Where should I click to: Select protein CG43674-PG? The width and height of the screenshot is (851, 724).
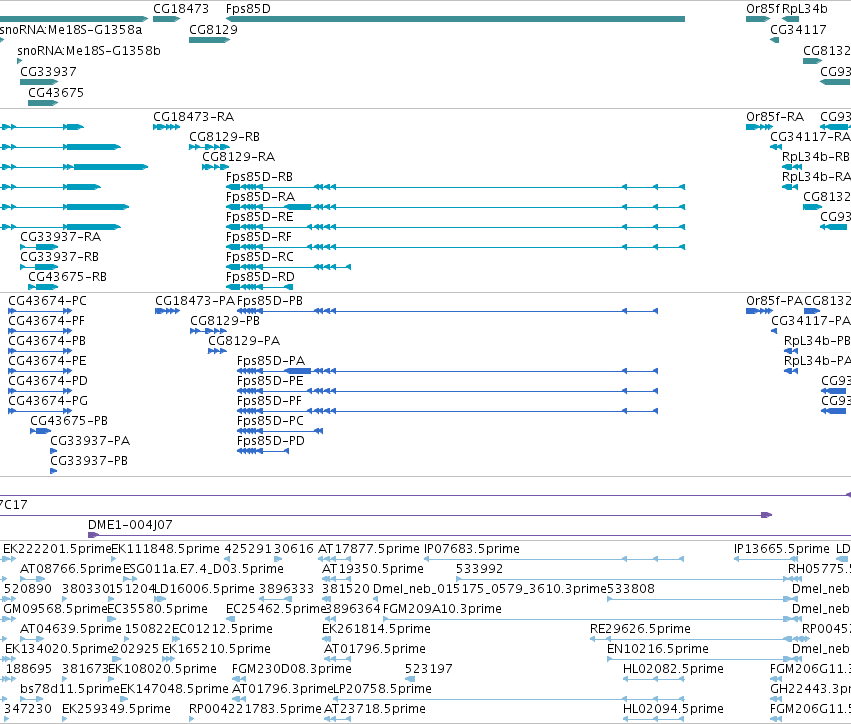[x=48, y=401]
